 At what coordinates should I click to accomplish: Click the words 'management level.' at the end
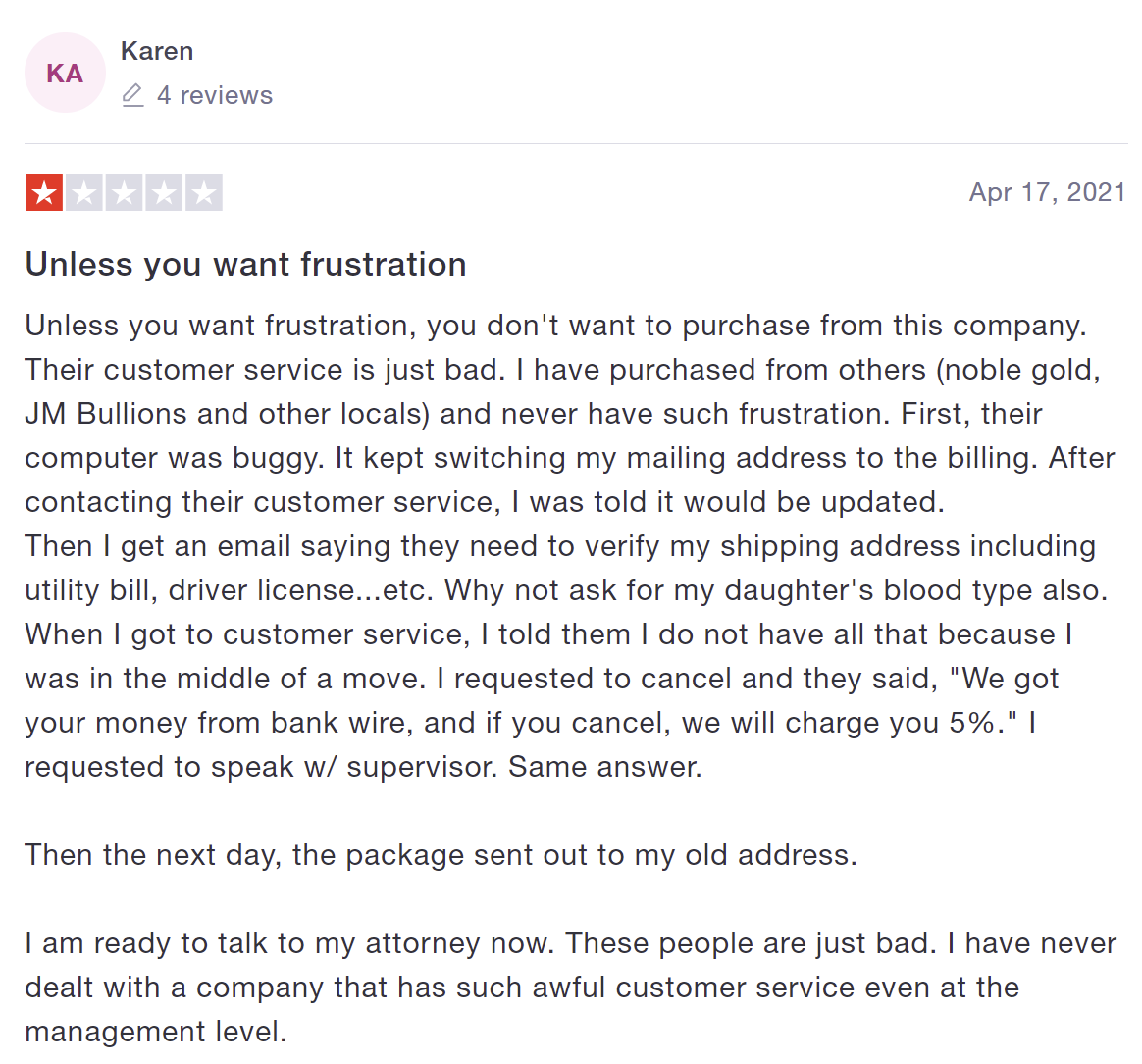click(x=156, y=1032)
